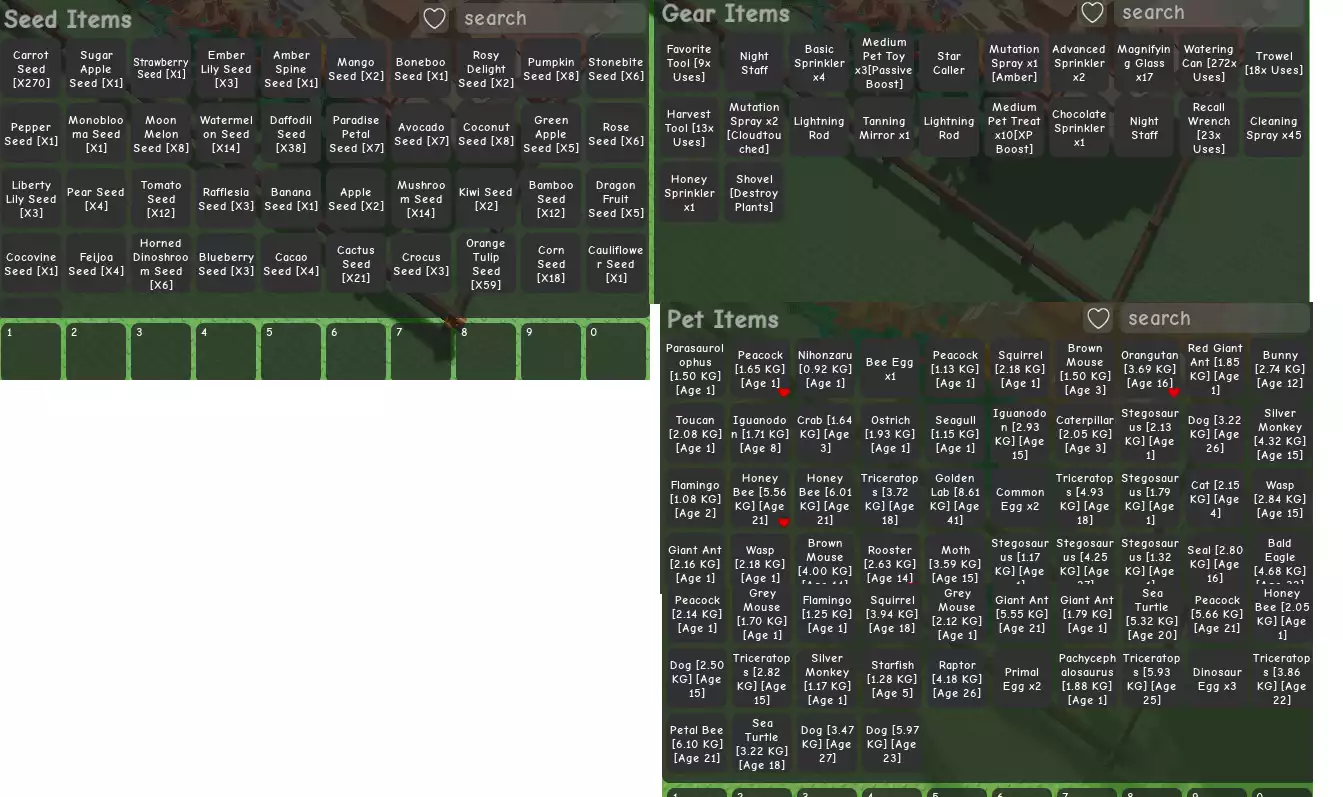This screenshot has width=1343, height=797.
Task: Click the Pet Items search field
Action: pos(1213,319)
